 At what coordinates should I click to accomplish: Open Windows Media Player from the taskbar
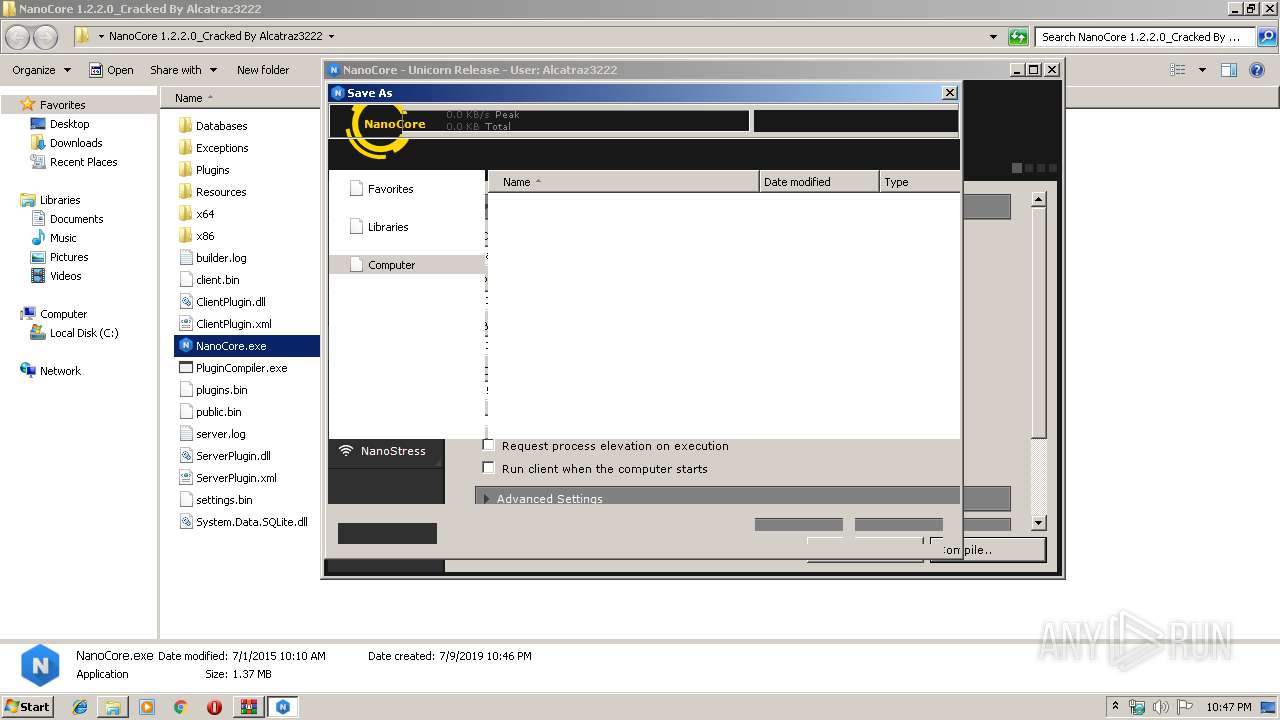click(147, 707)
